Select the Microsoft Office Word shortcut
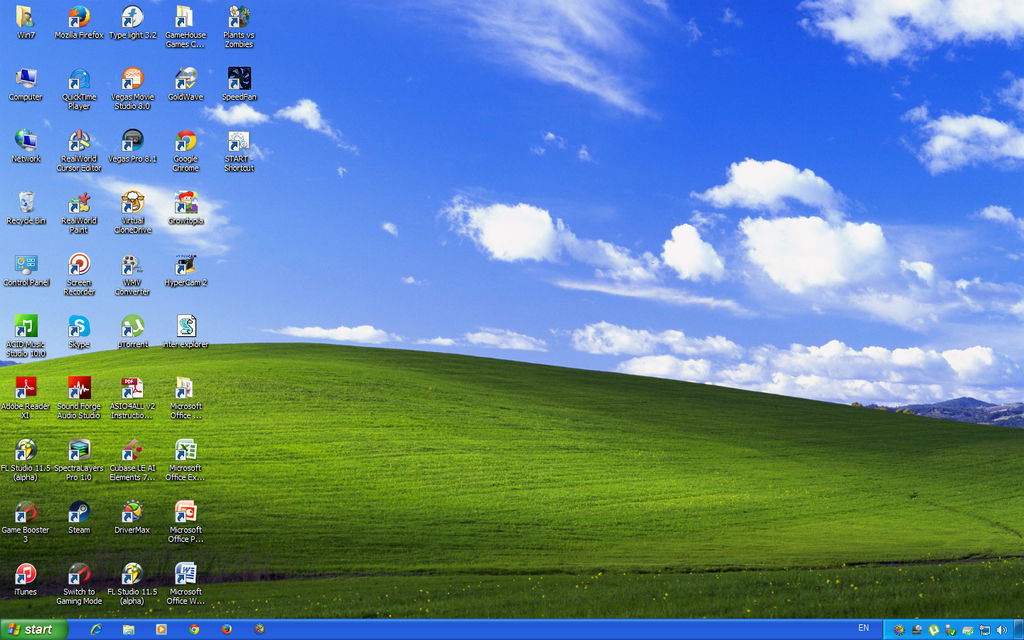Image resolution: width=1024 pixels, height=640 pixels. coord(185,584)
